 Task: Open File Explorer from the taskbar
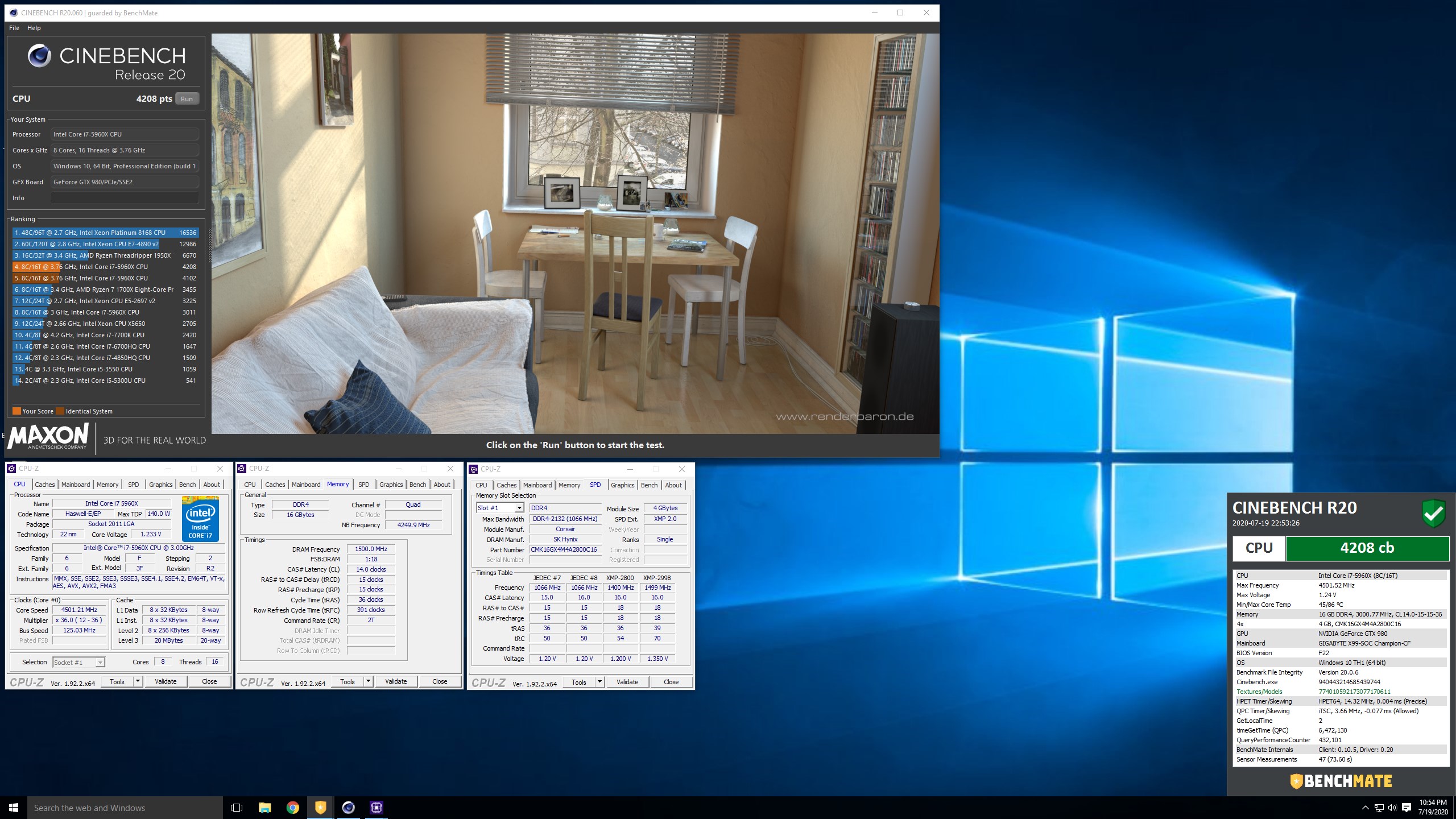pyautogui.click(x=265, y=808)
